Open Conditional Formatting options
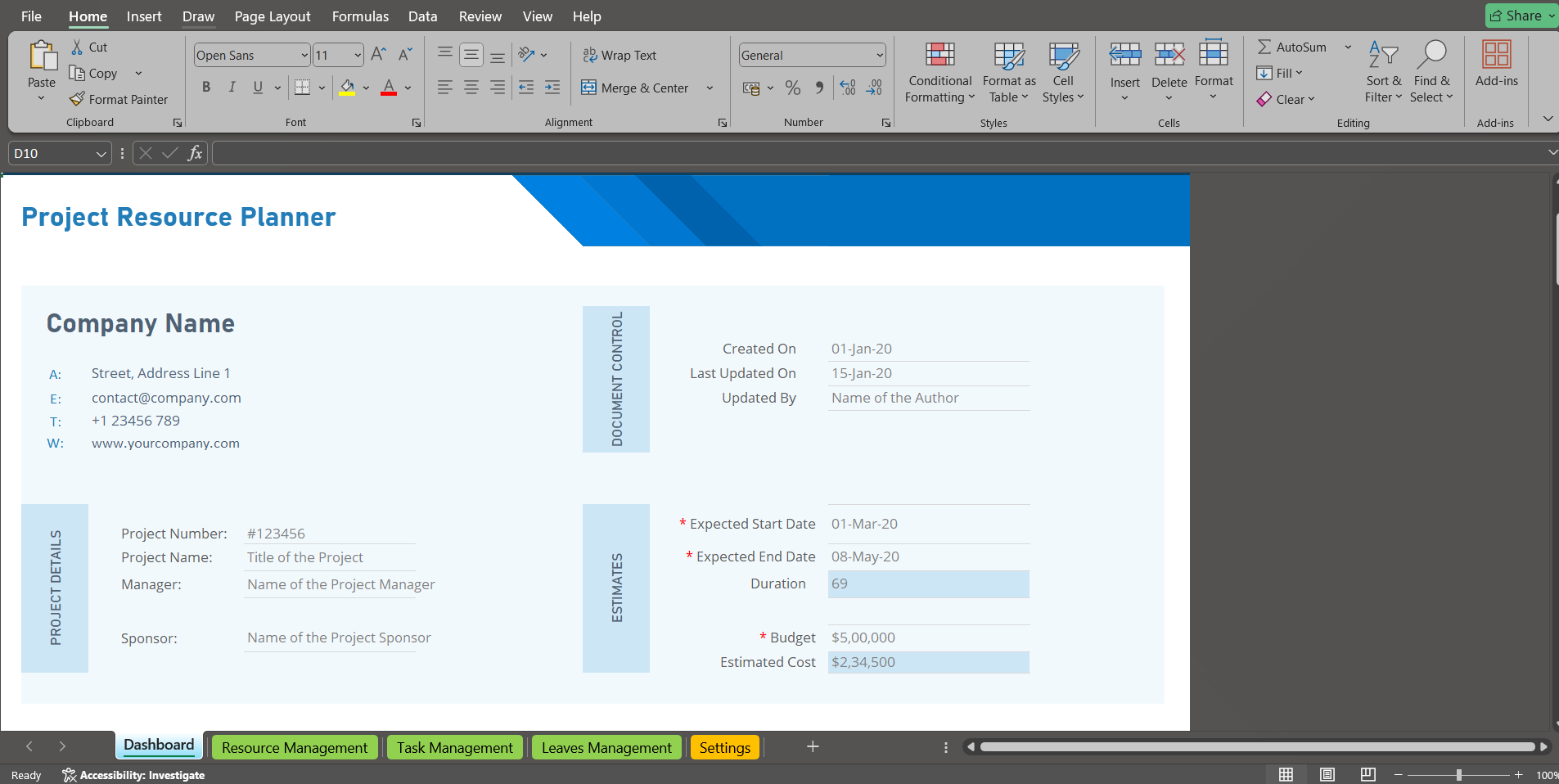1559x784 pixels. pyautogui.click(x=939, y=72)
